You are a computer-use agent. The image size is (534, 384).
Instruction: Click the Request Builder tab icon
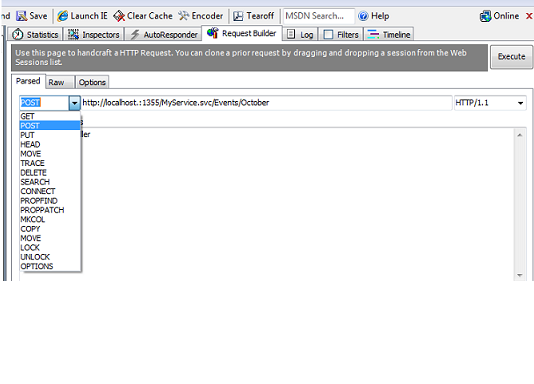pyautogui.click(x=213, y=33)
